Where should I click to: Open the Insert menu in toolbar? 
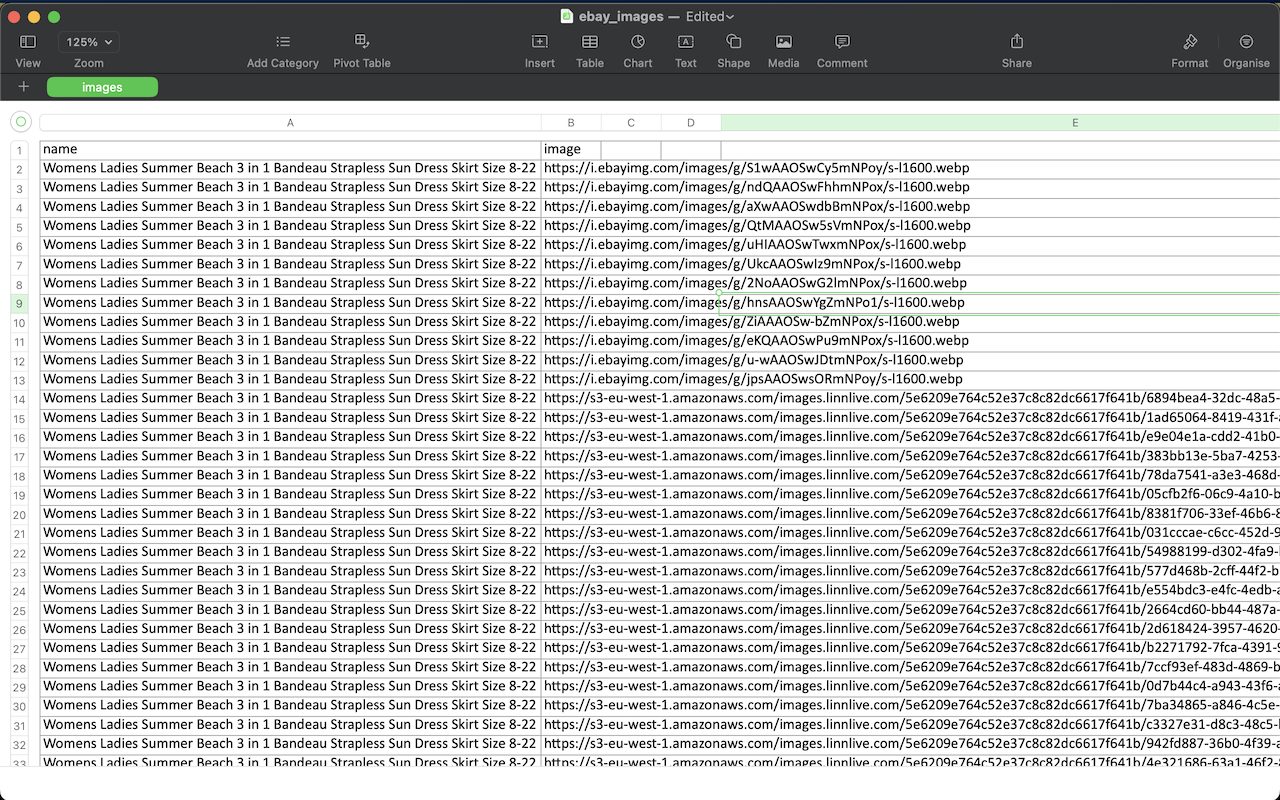pyautogui.click(x=540, y=42)
